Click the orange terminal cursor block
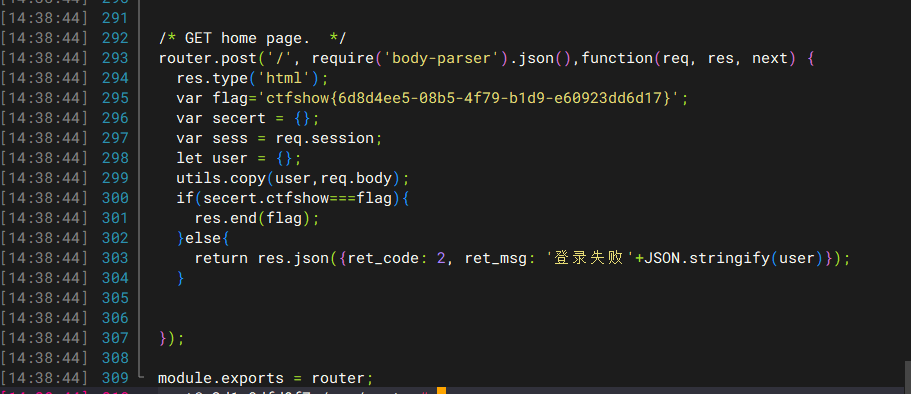This screenshot has height=394, width=911. (x=441, y=391)
